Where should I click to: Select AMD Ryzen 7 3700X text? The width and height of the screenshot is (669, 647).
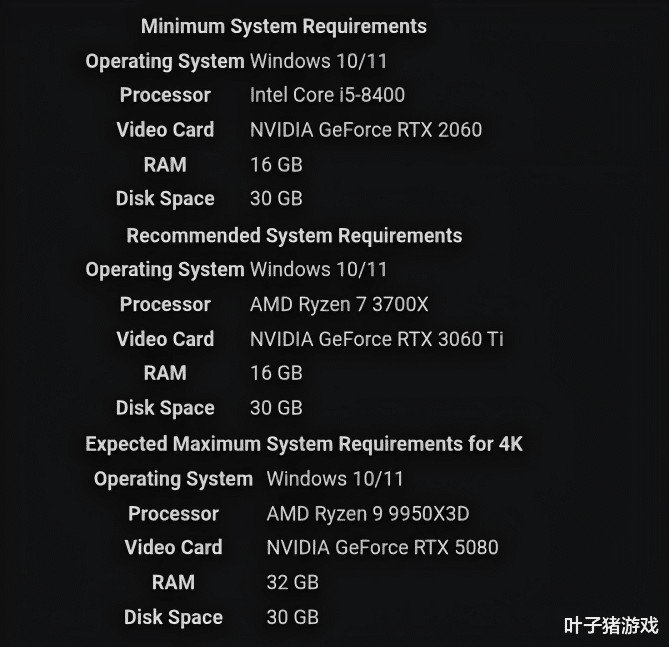coord(339,304)
